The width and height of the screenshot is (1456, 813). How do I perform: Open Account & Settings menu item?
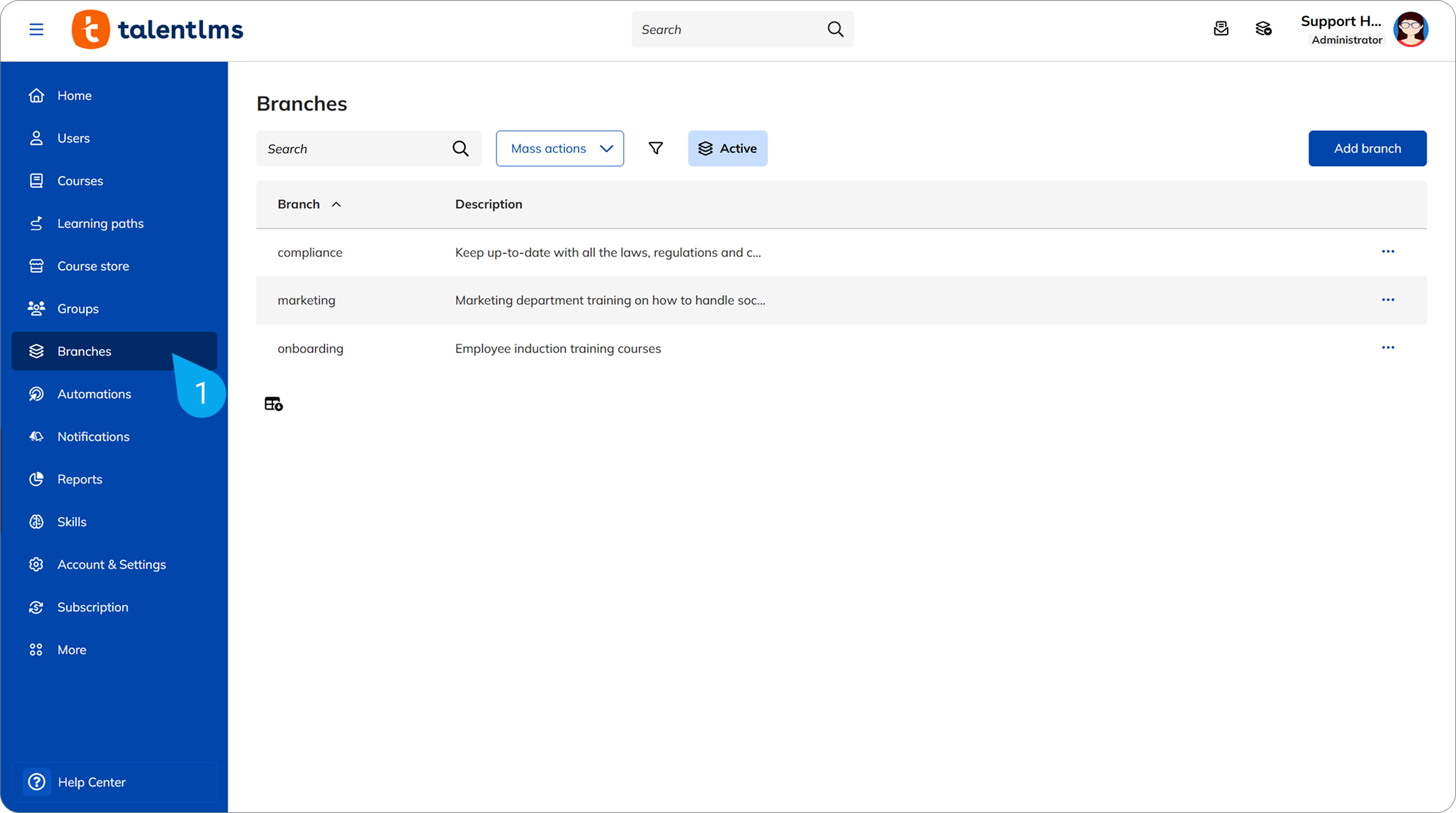point(111,564)
